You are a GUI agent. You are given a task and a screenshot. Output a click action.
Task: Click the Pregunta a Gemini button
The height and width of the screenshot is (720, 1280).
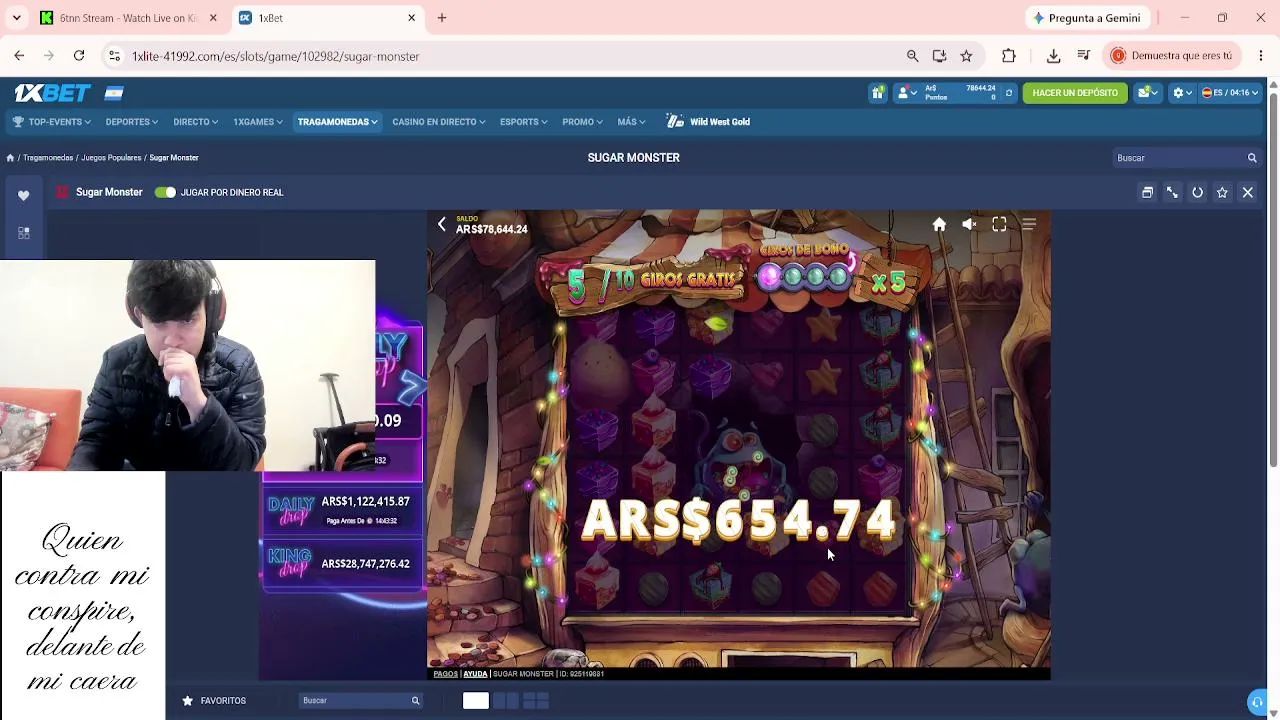click(x=1087, y=18)
